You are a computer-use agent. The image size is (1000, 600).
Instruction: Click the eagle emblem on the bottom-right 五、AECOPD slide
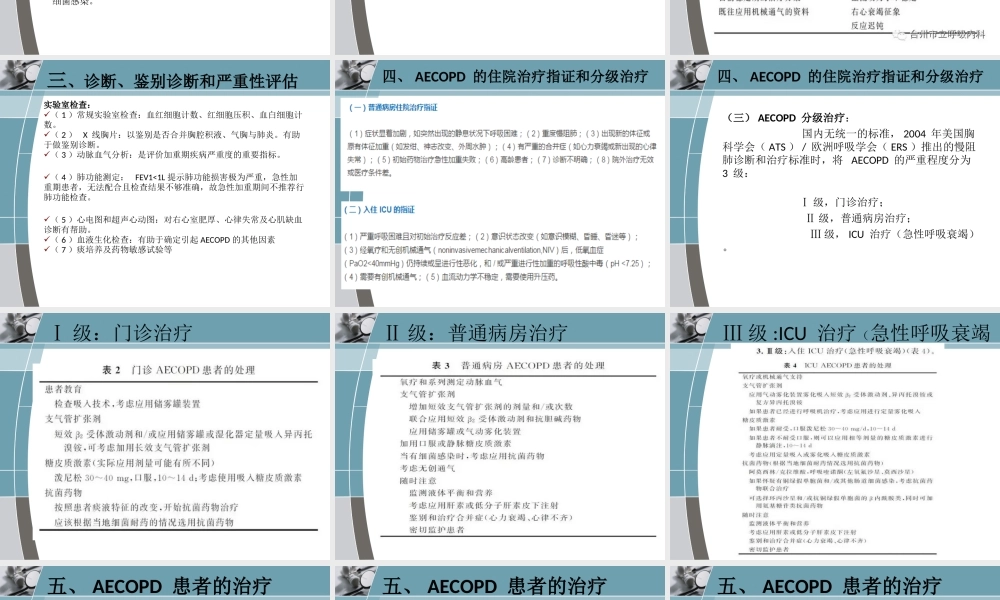pos(684,580)
